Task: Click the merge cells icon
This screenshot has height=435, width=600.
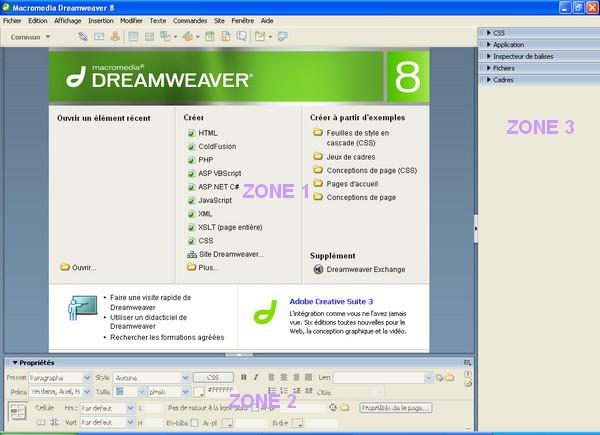Action: 41,422
